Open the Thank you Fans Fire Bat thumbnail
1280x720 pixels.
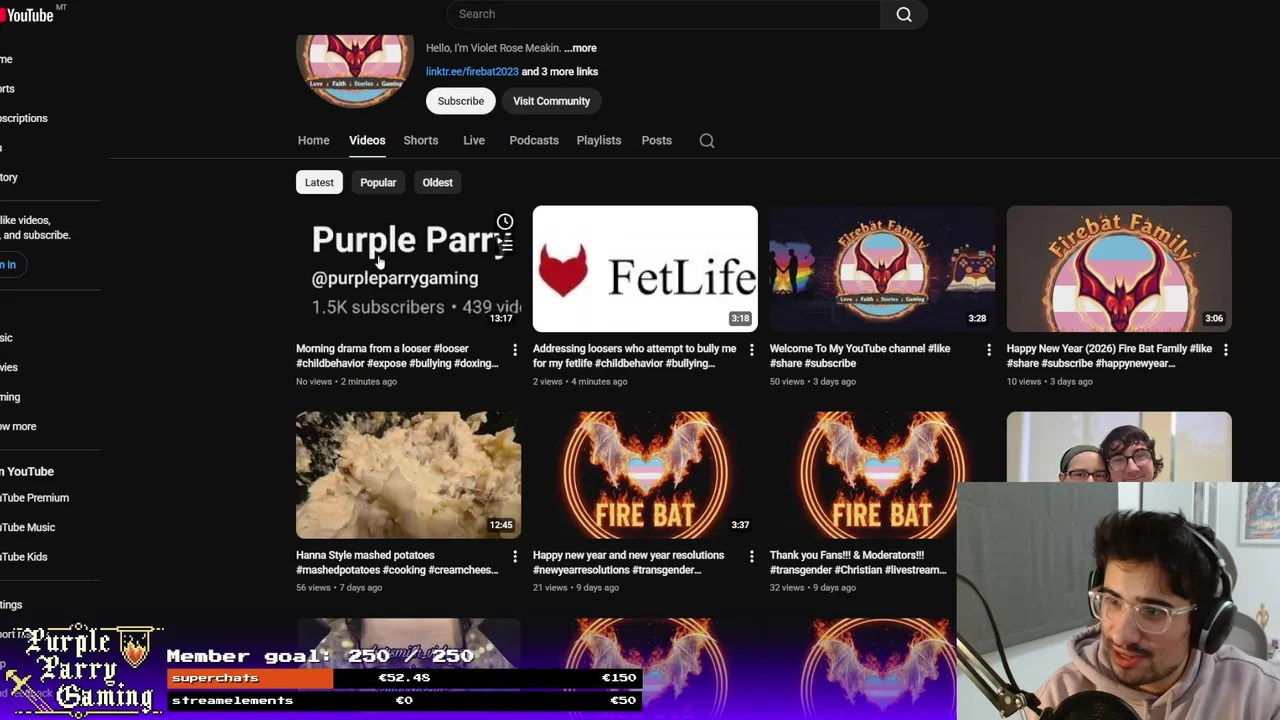882,475
